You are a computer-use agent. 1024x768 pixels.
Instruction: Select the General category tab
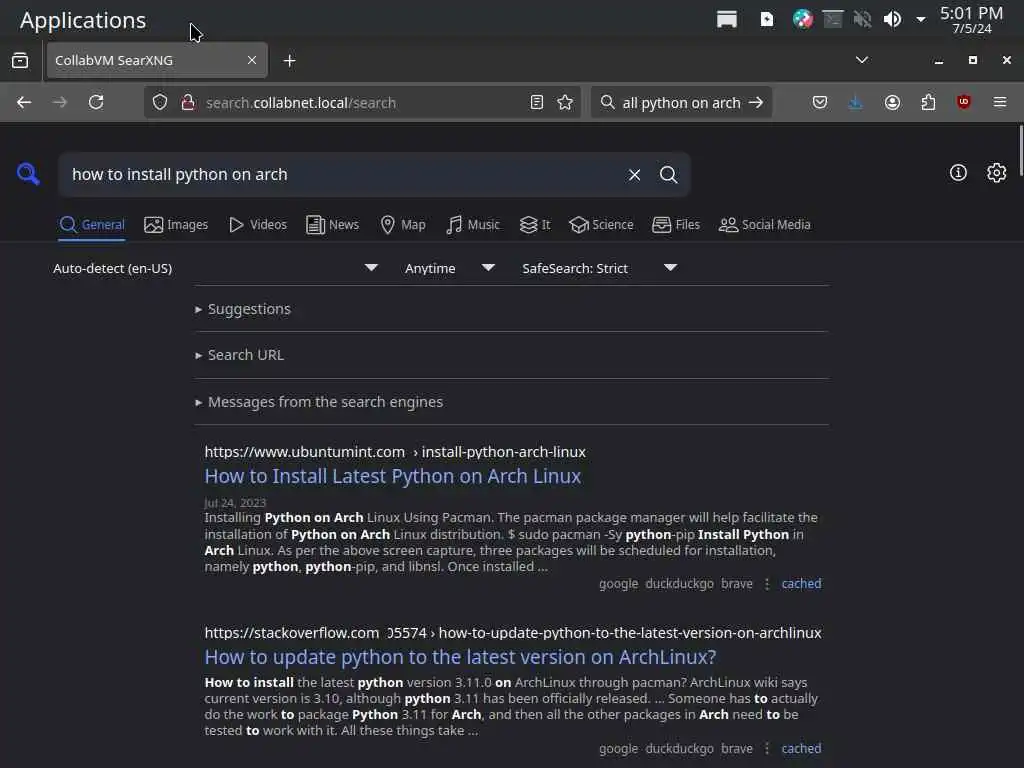(91, 225)
